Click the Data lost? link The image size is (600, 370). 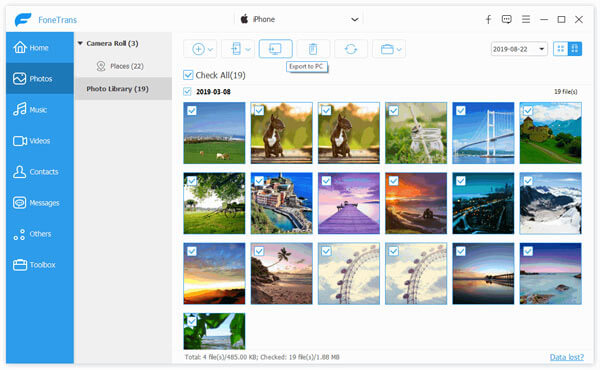[x=567, y=357]
